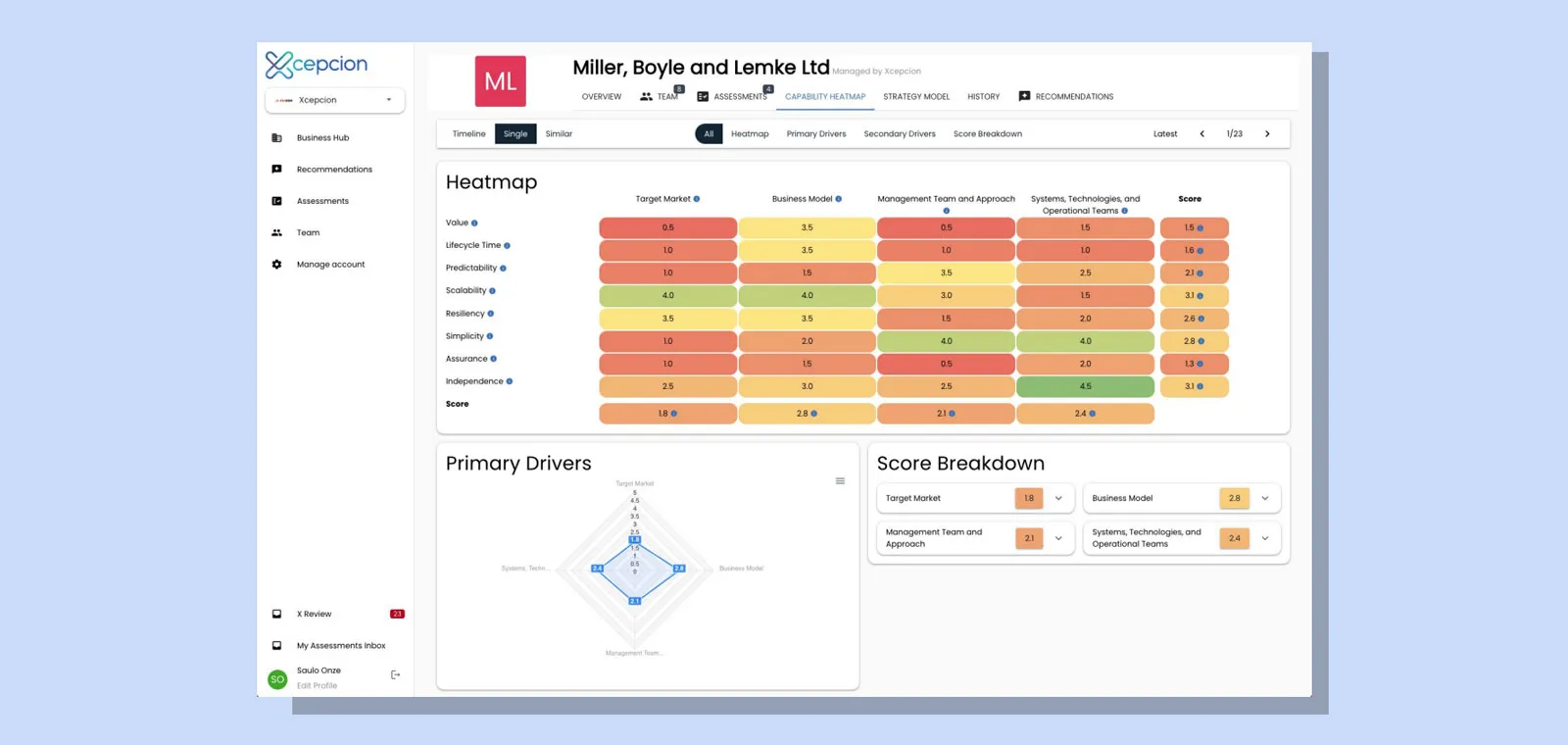Select the Timeline view toggle
Viewport: 1568px width, 745px height.
tap(468, 134)
